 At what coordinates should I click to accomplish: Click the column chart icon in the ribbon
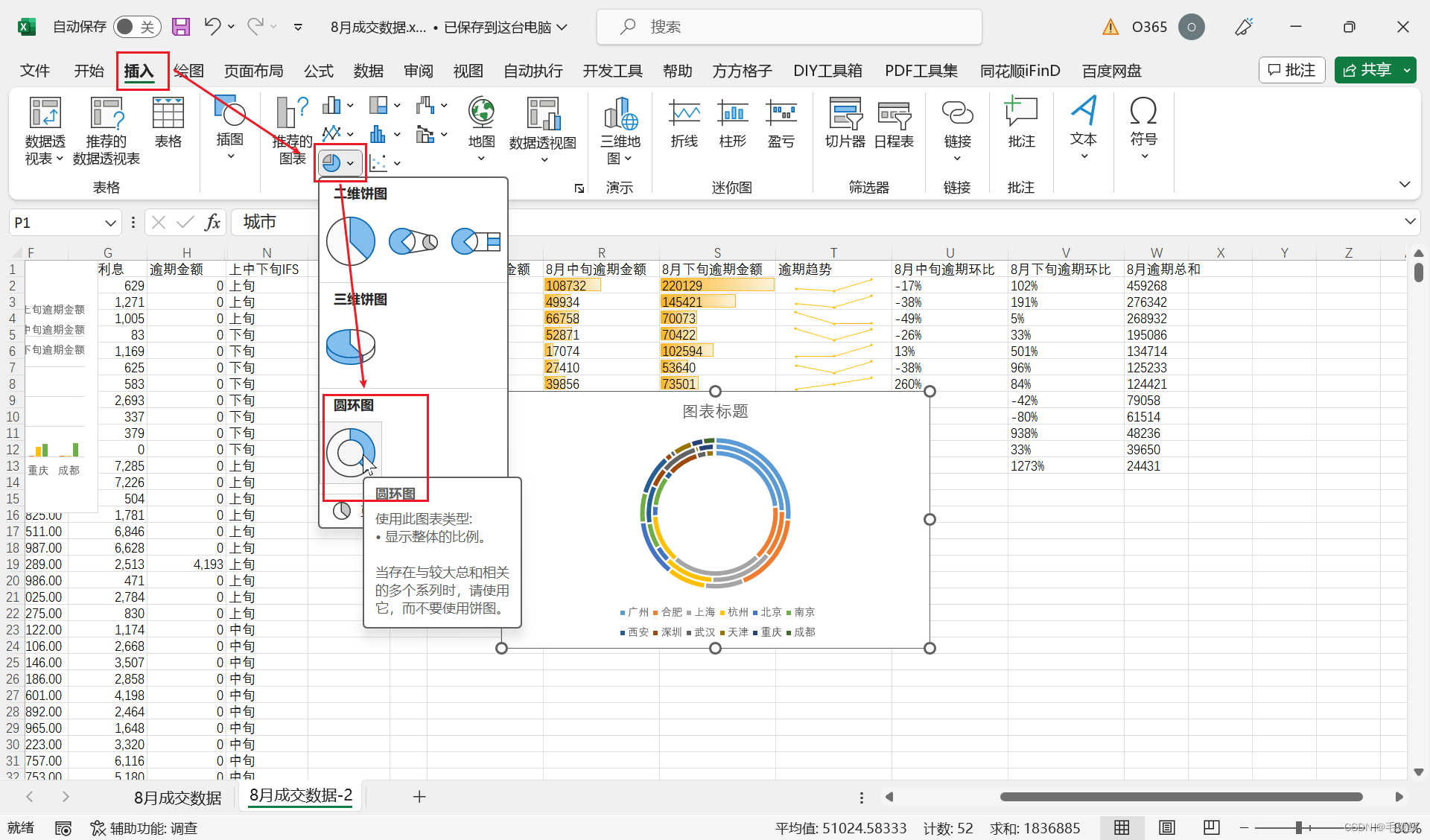point(331,106)
